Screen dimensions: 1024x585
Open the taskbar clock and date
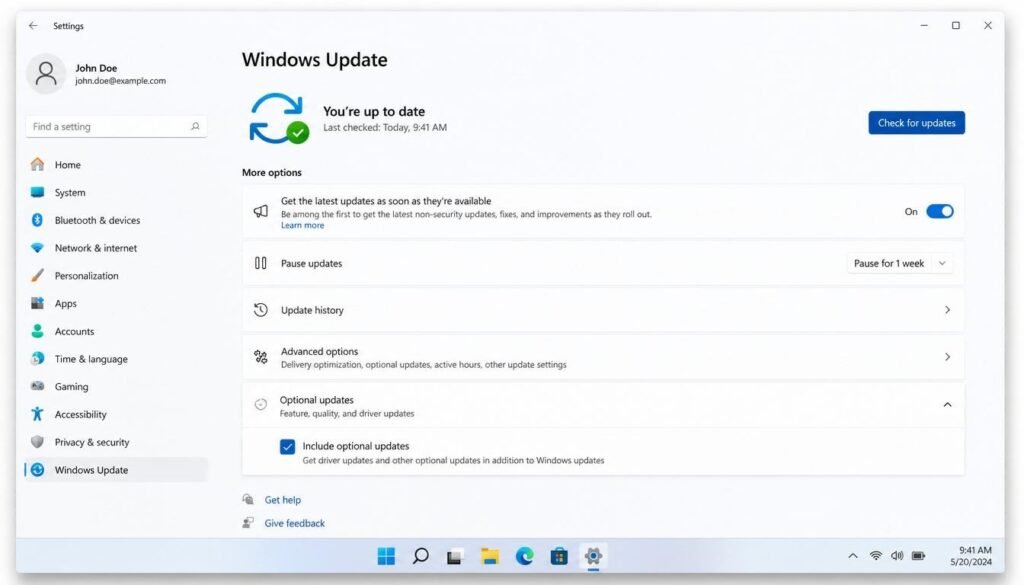(971, 556)
